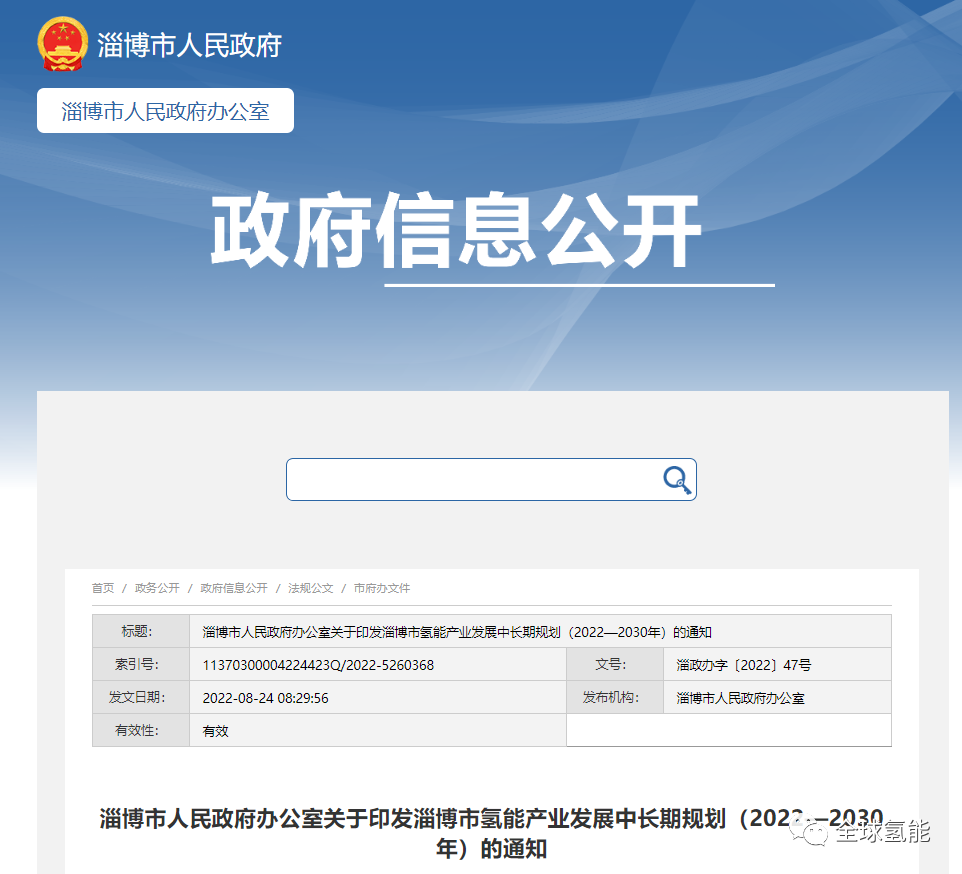Image resolution: width=962 pixels, height=874 pixels.
Task: Click the 有效性 row label
Action: (x=141, y=730)
